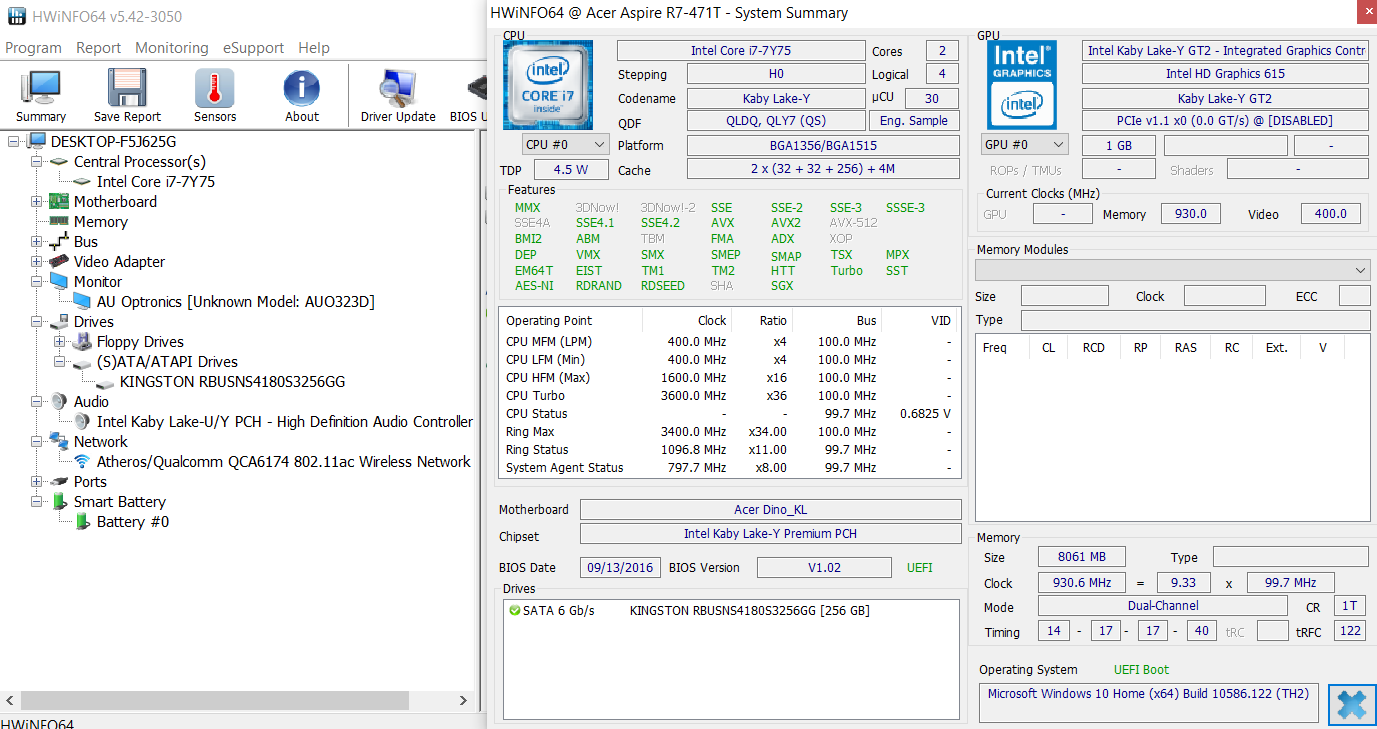
Task: Click the 8061 MB memory size field
Action: pos(1081,558)
